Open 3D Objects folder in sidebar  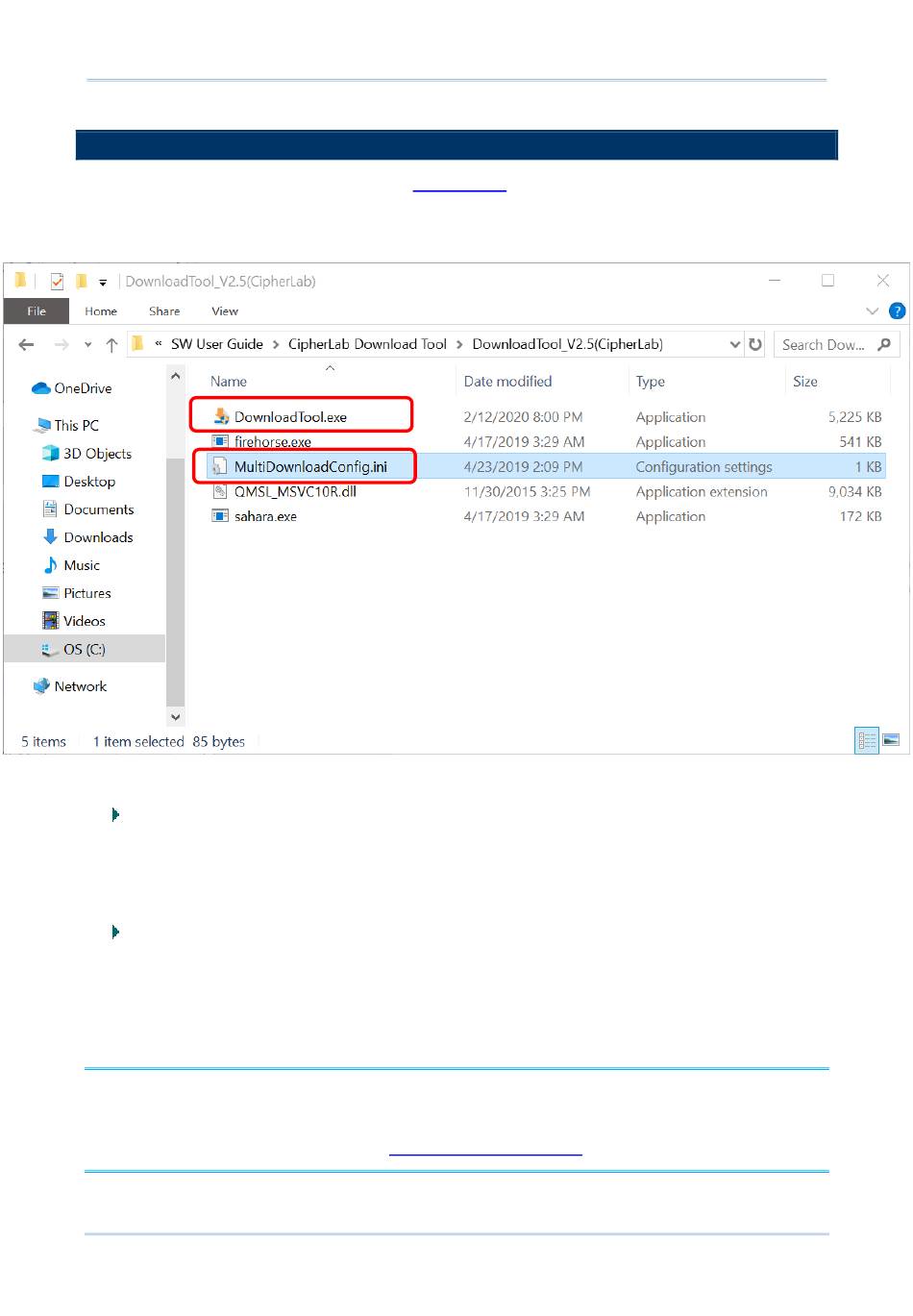tap(86, 454)
